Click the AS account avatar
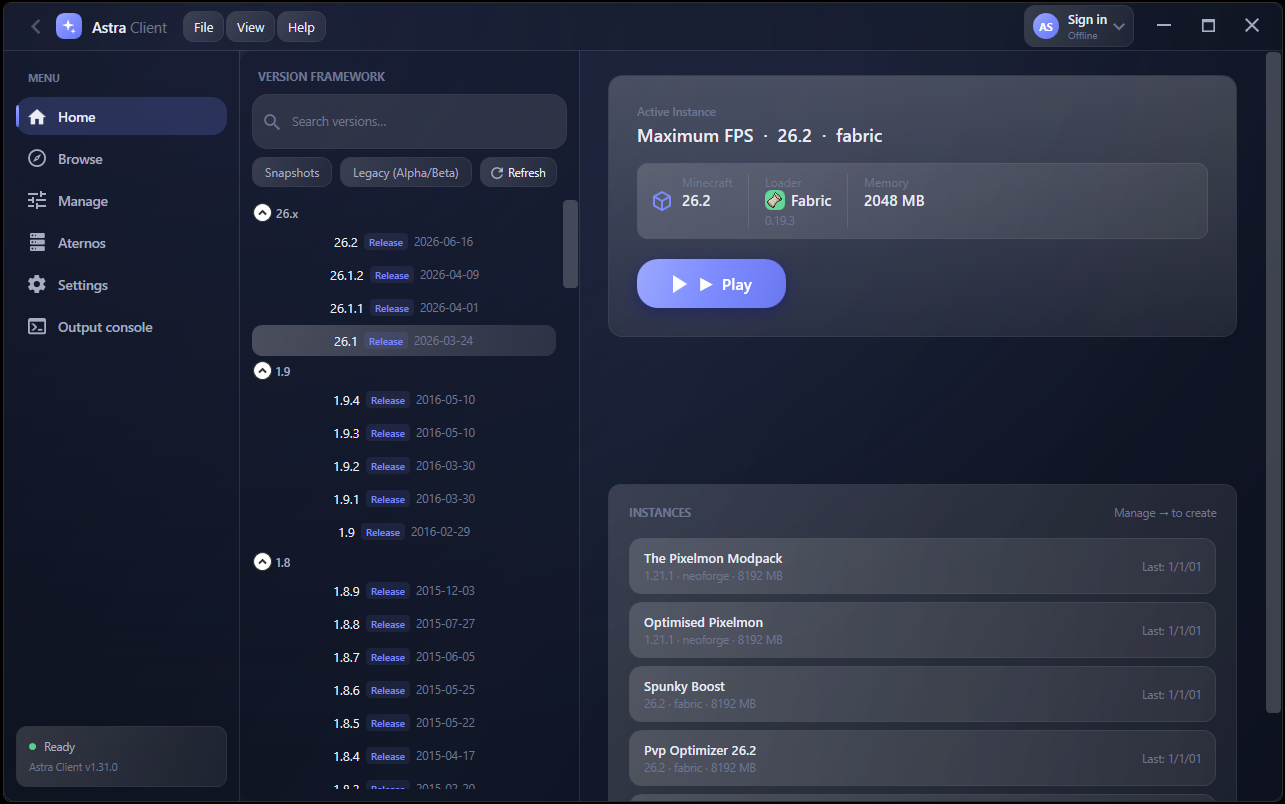Image resolution: width=1285 pixels, height=804 pixels. click(1046, 27)
